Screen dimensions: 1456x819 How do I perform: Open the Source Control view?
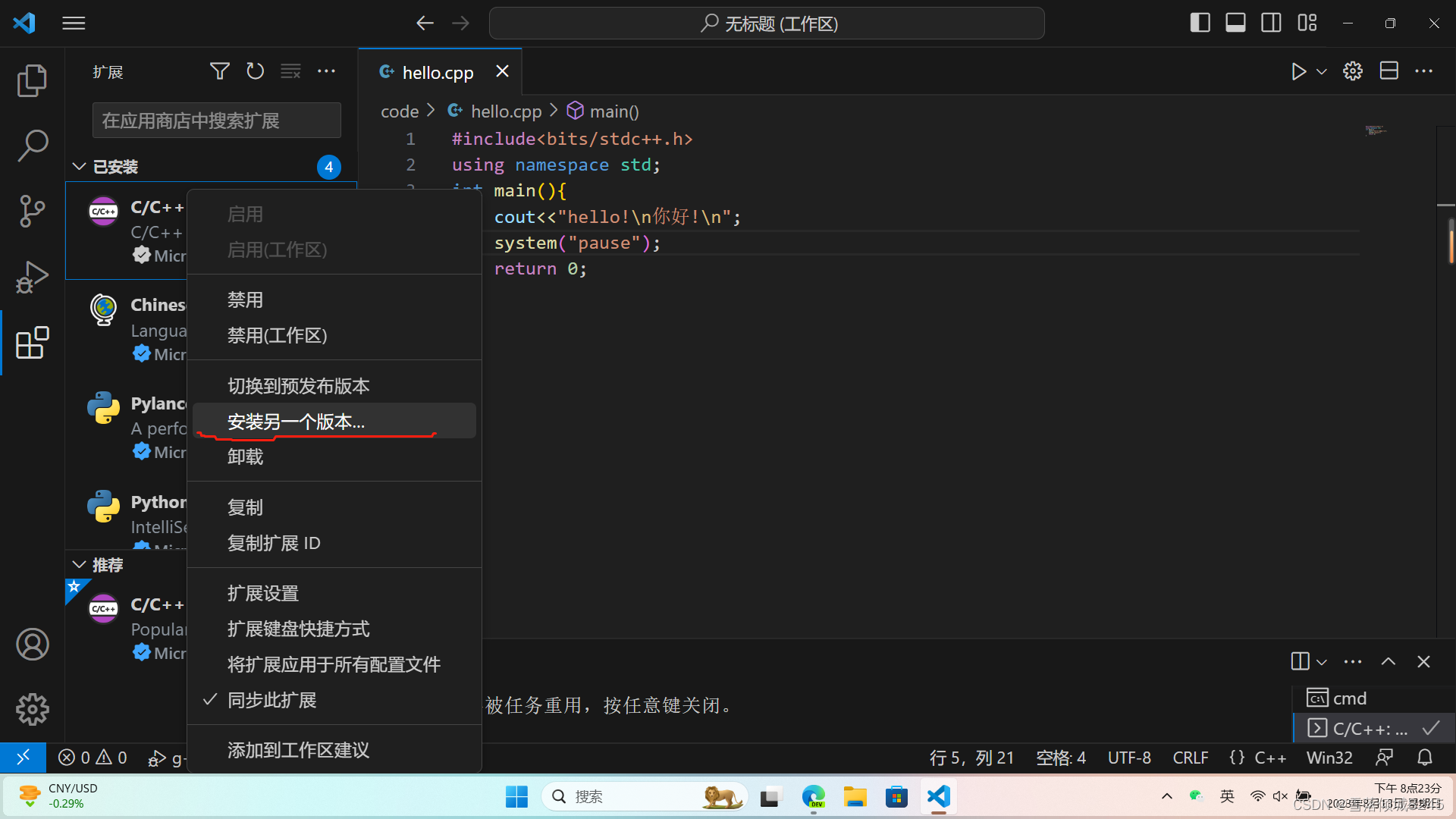click(32, 211)
